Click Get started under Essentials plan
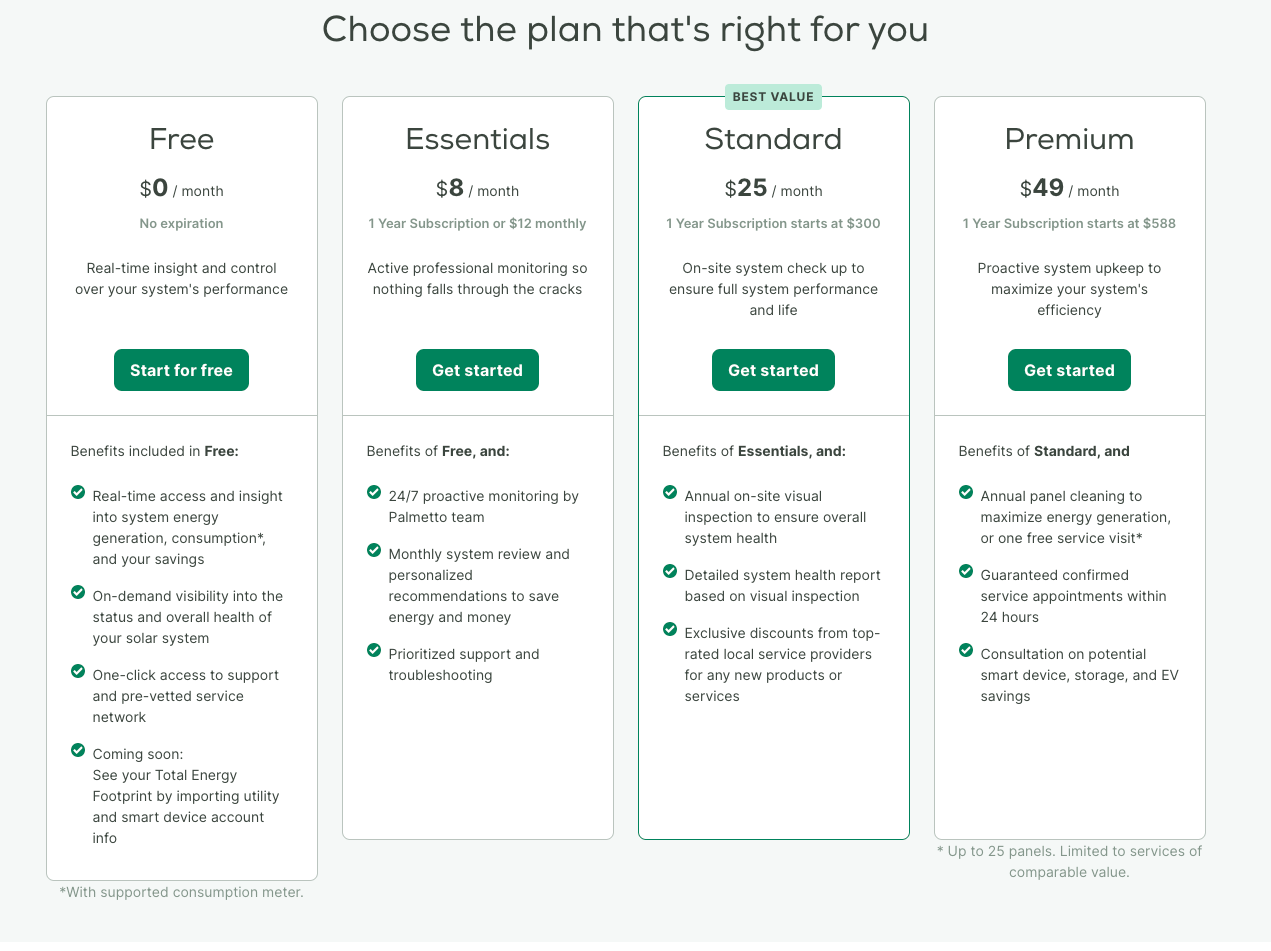This screenshot has height=951, width=1271. tap(477, 370)
